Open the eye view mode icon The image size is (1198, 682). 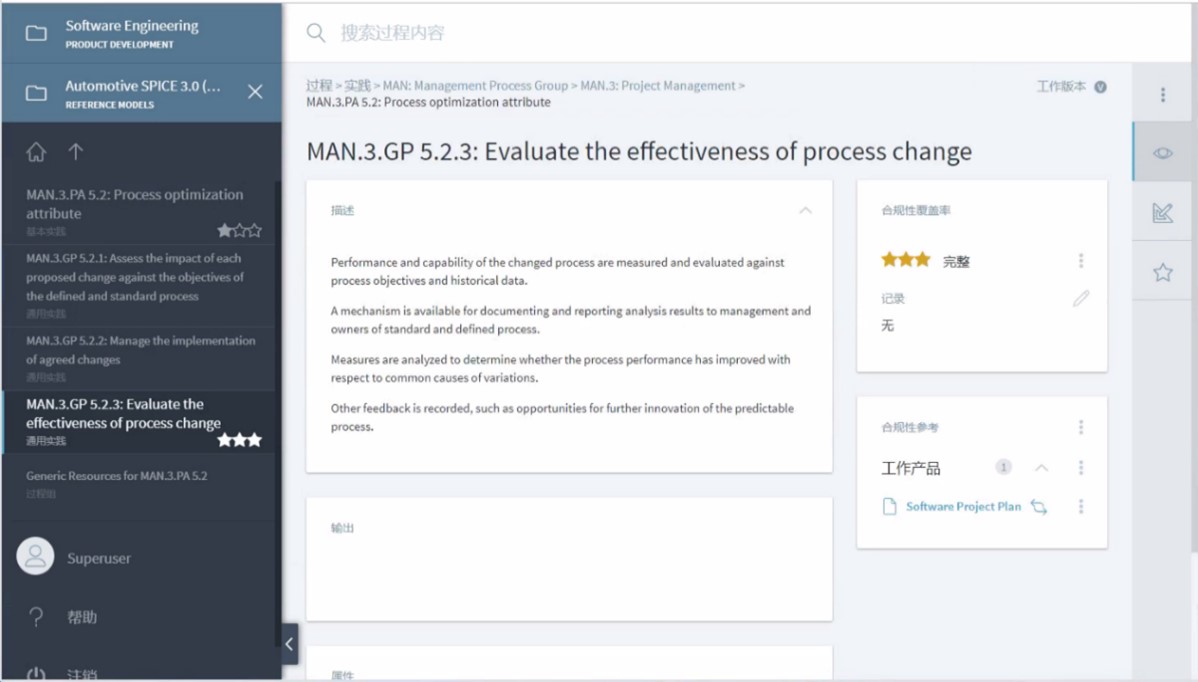point(1163,154)
